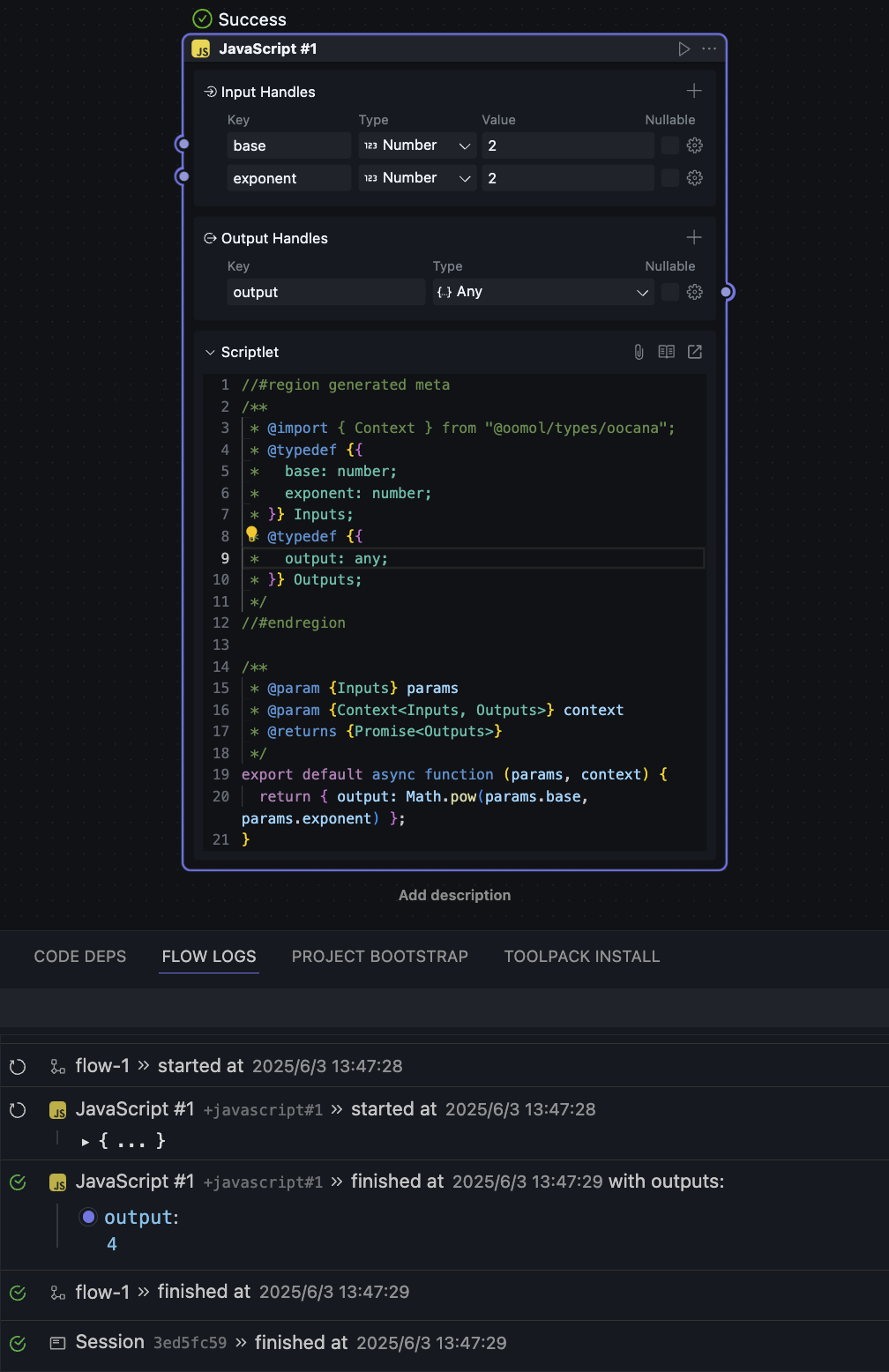Open the JavaScript #1 more options menu

click(x=709, y=49)
